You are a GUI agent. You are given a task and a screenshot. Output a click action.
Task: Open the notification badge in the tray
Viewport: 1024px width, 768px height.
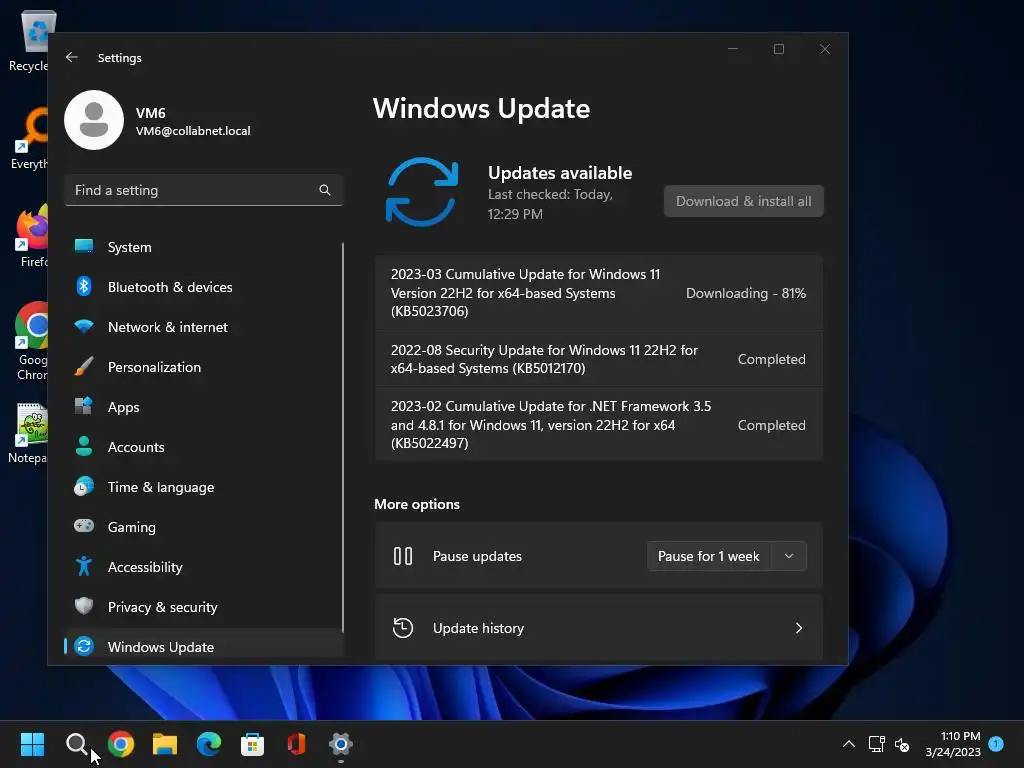996,743
